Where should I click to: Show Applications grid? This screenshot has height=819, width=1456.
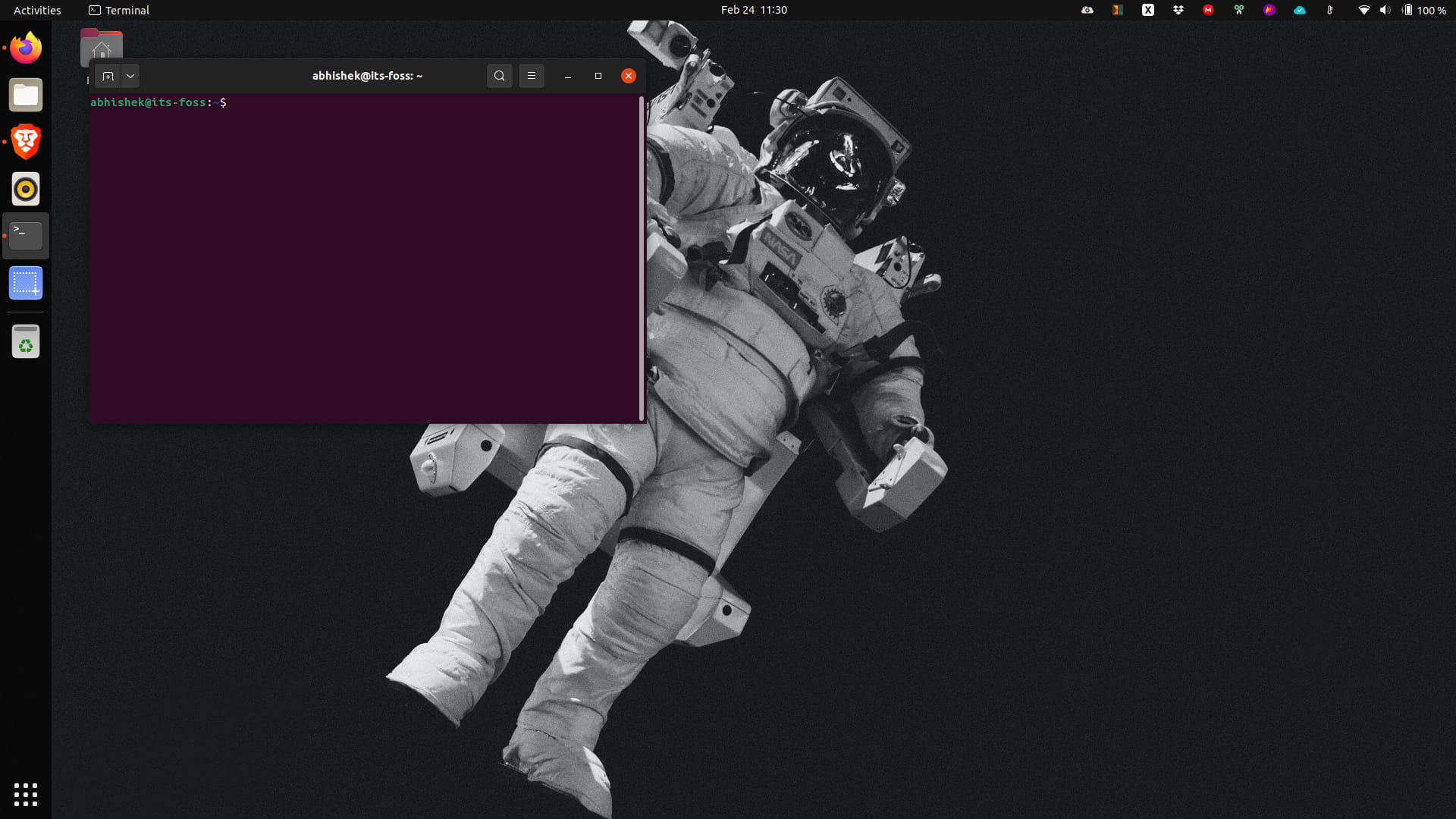(x=26, y=794)
